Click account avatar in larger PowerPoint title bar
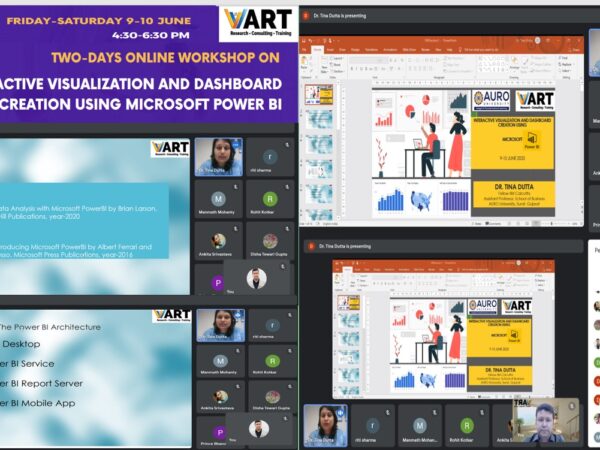 [537, 40]
